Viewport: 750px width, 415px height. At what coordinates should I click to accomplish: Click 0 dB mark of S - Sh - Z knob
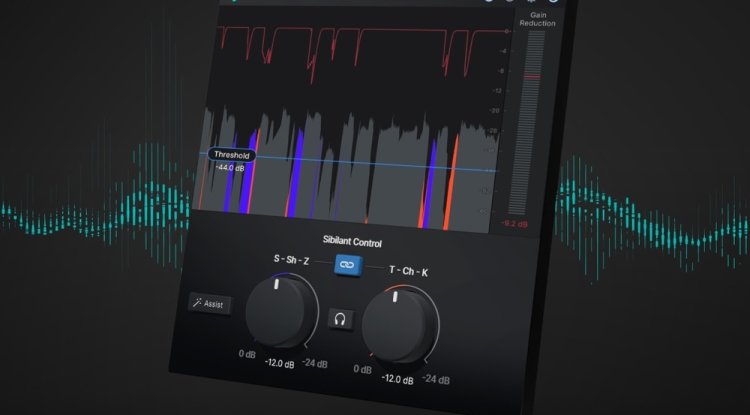click(247, 354)
